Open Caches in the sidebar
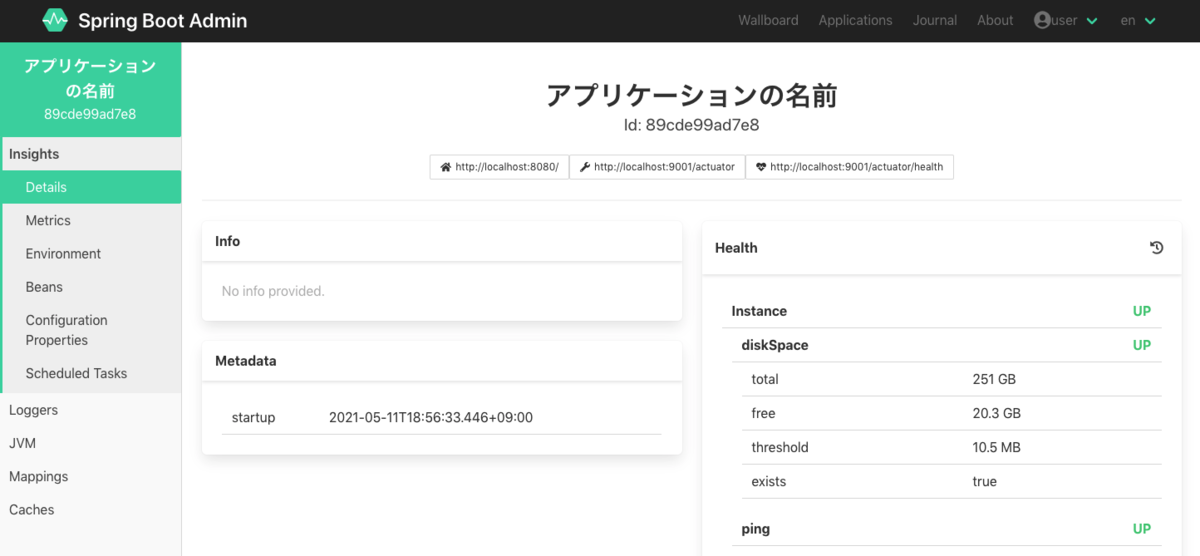Image resolution: width=1200 pixels, height=556 pixels. click(x=91, y=509)
